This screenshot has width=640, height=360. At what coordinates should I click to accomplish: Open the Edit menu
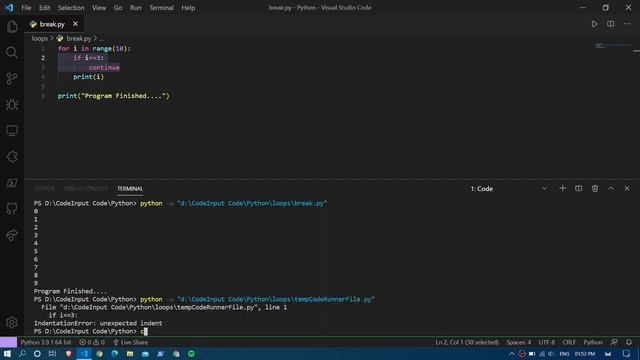44,8
